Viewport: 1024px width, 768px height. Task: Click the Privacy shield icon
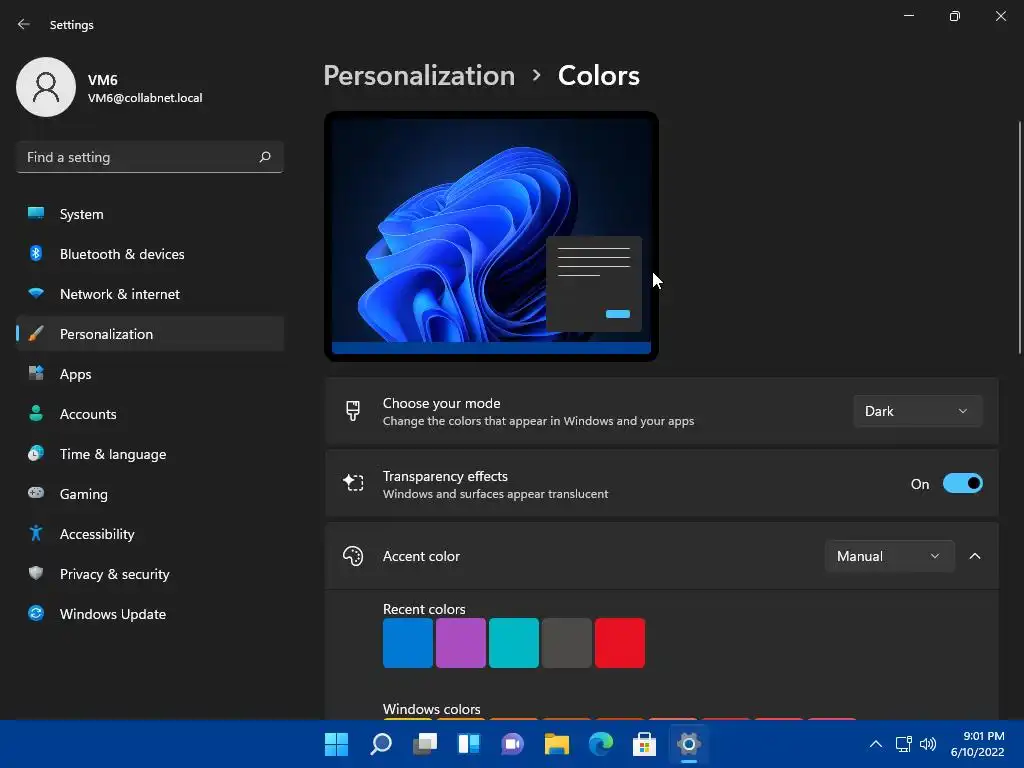[x=36, y=573]
